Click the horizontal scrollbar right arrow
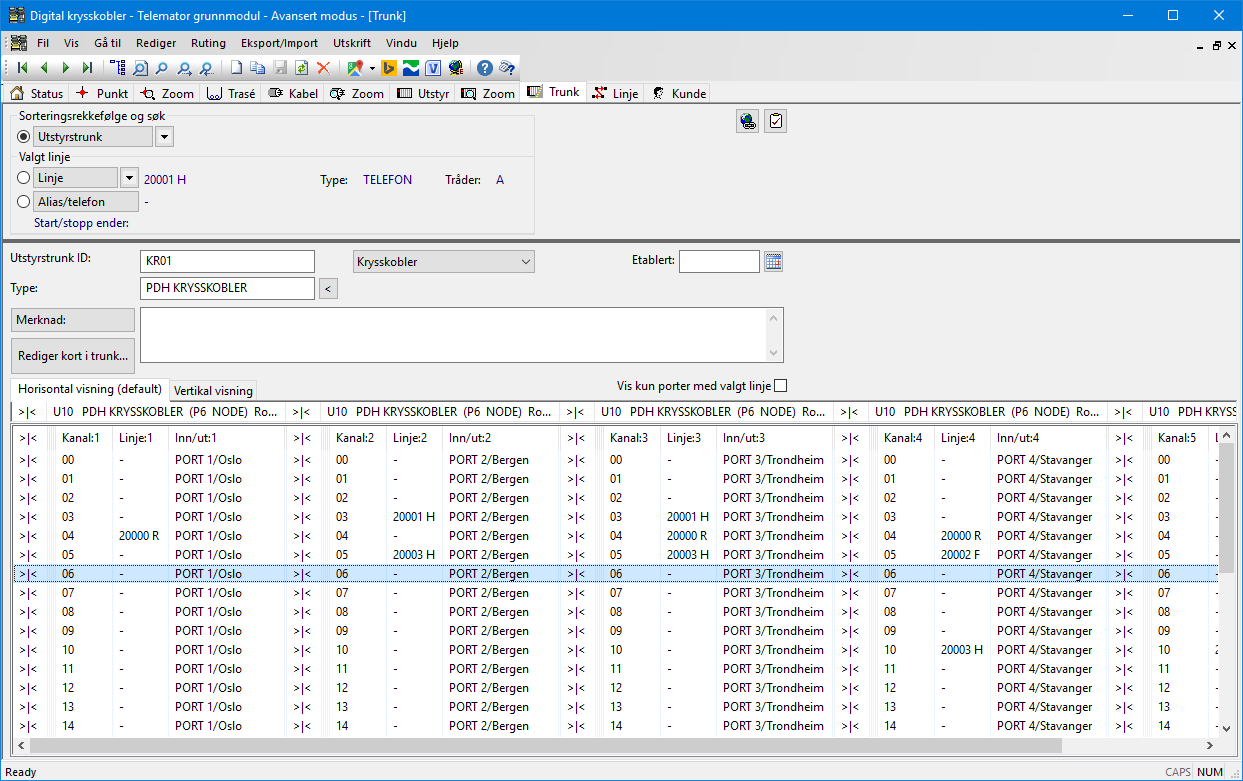 point(1208,746)
